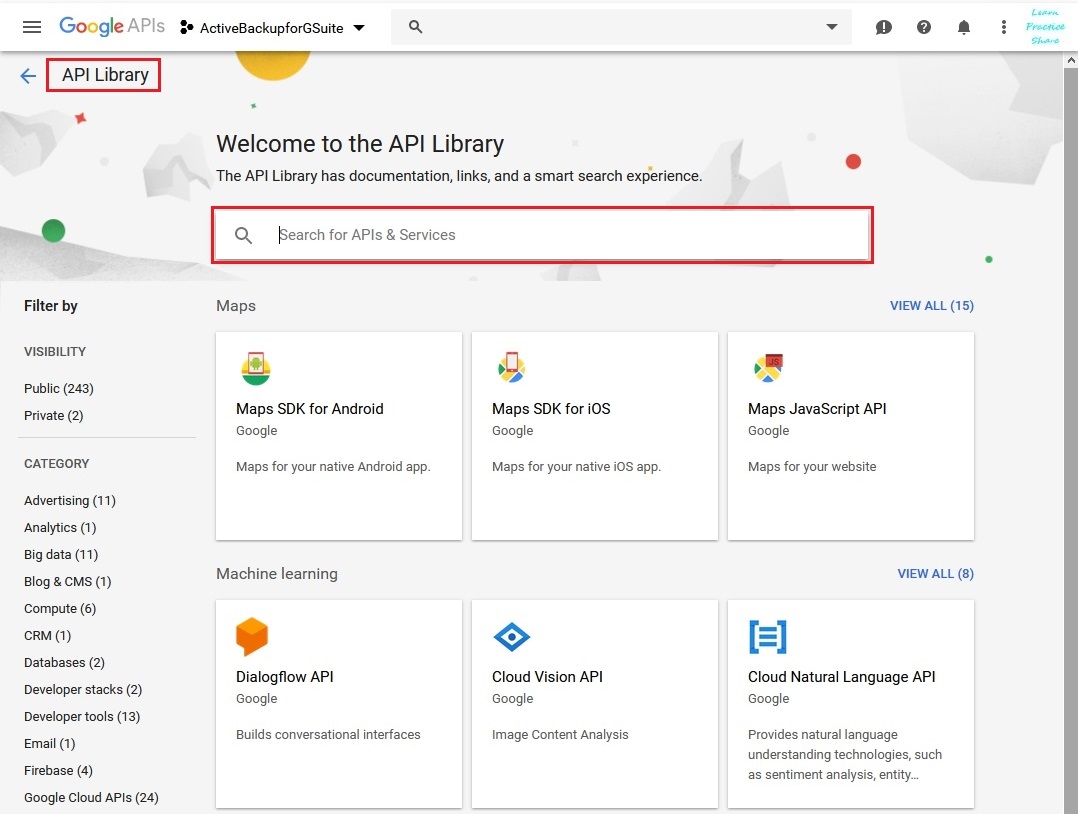Open the Maps JavaScript API card icon

click(768, 368)
